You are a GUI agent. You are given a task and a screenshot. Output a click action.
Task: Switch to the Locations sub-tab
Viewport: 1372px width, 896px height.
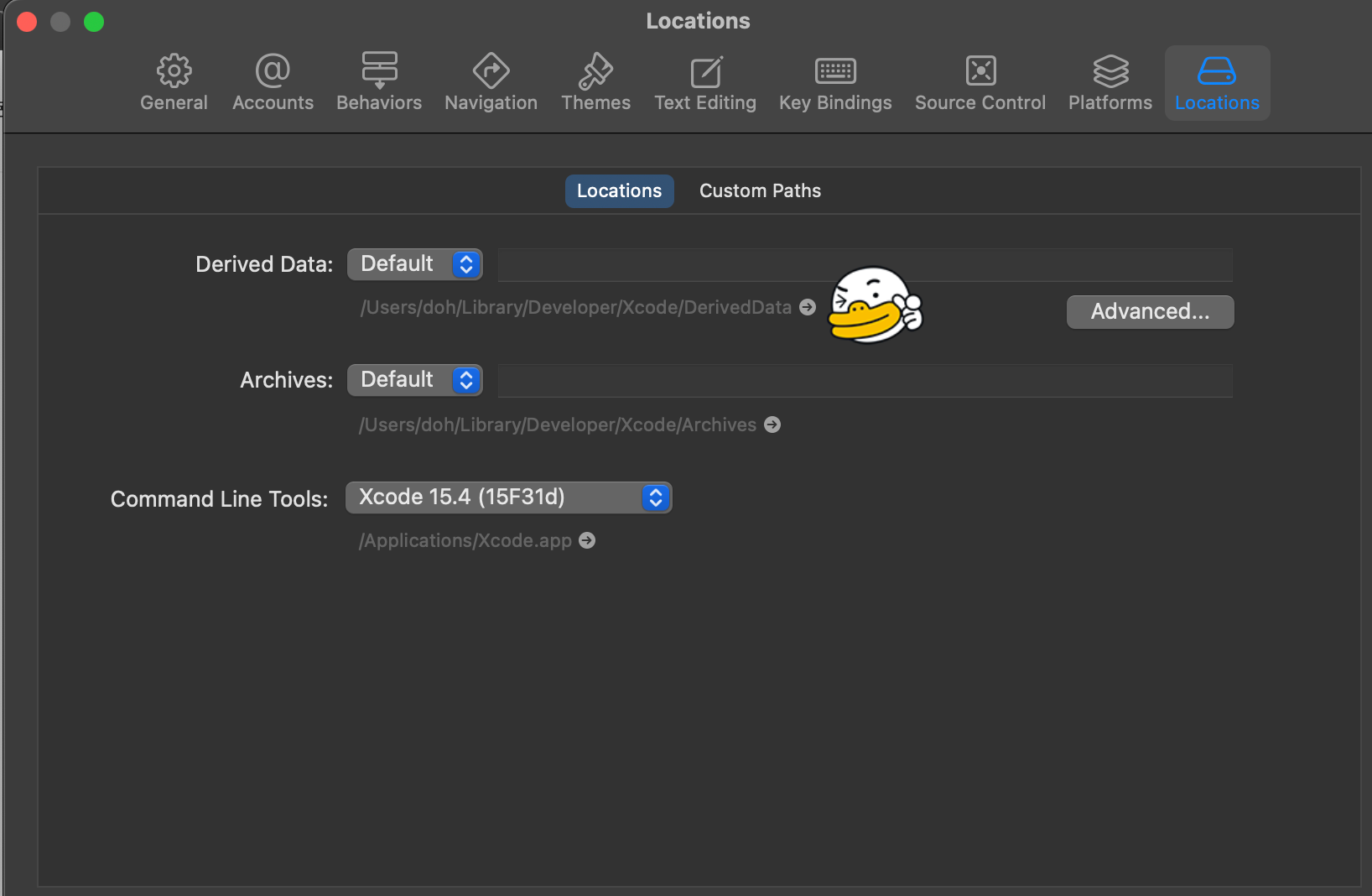(619, 191)
